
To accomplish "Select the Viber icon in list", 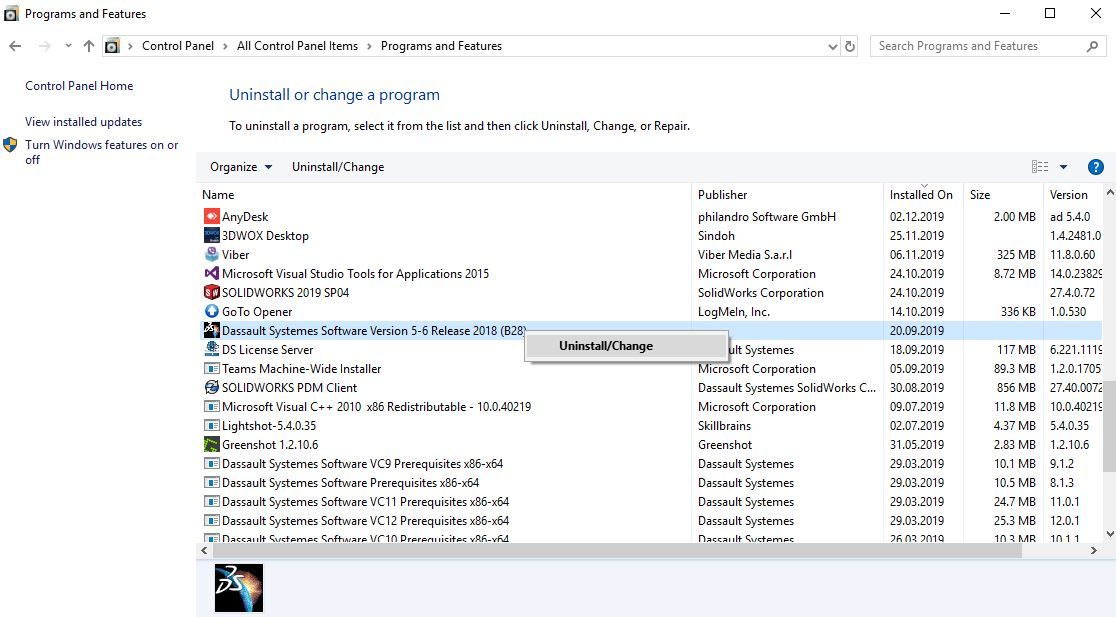I will click(211, 255).
